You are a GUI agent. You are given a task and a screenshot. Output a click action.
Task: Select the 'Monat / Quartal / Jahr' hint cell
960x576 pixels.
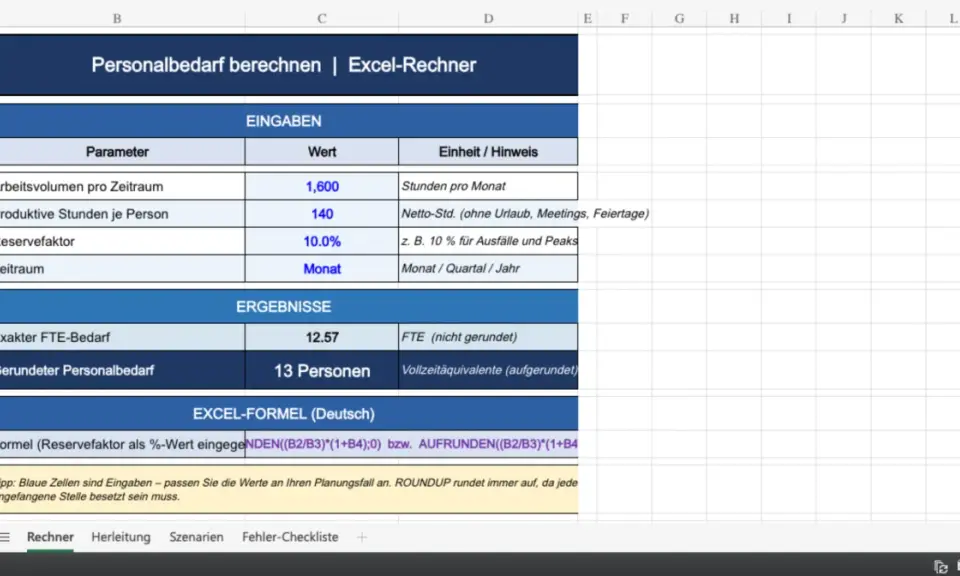point(488,269)
